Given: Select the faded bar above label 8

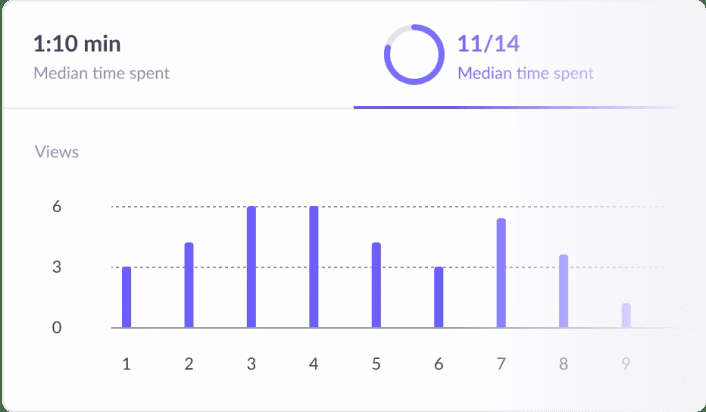Looking at the screenshot, I should [563, 291].
